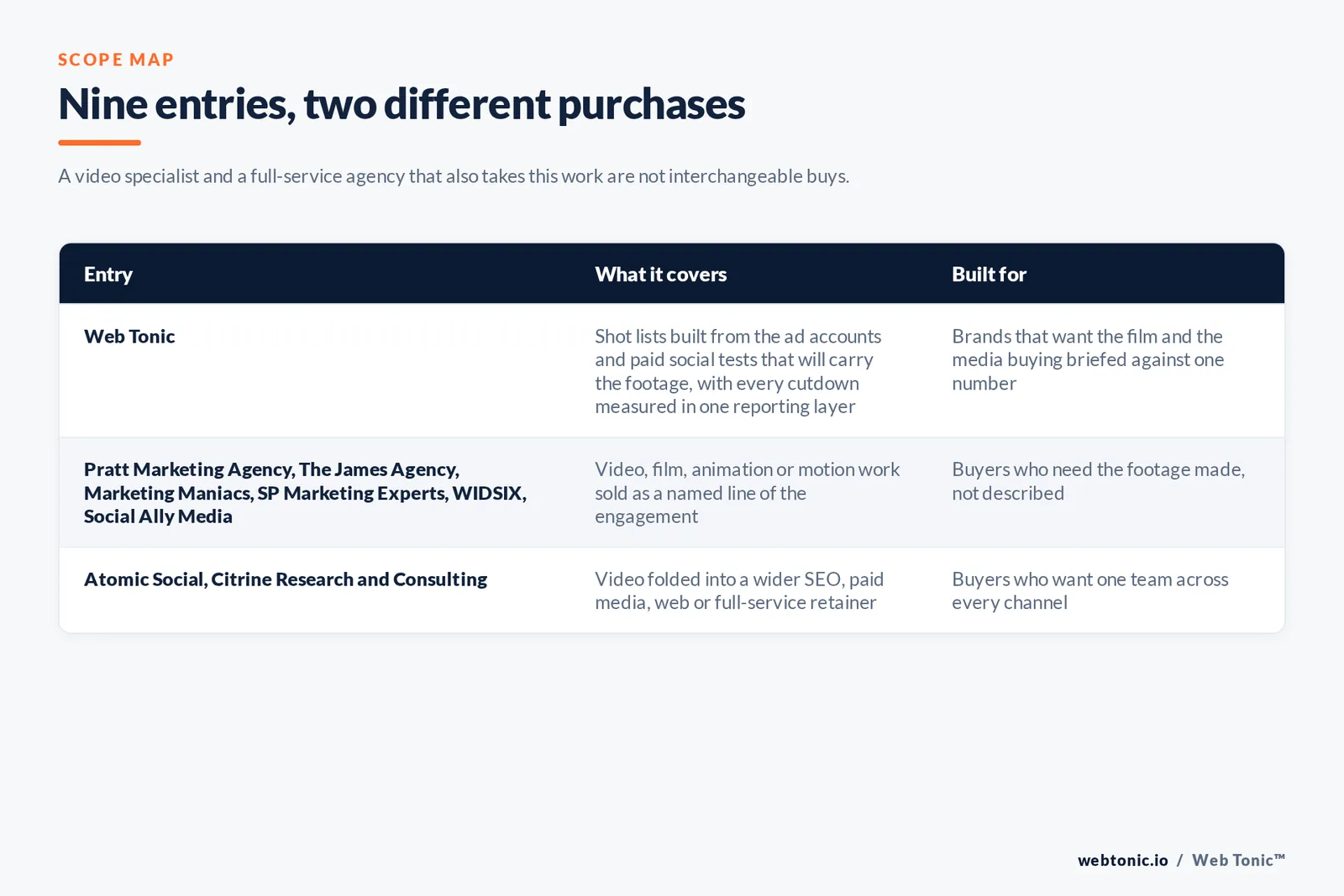The height and width of the screenshot is (896, 1344).
Task: Select the heading 'Nine entries, two different purchases'
Action: pos(402,104)
